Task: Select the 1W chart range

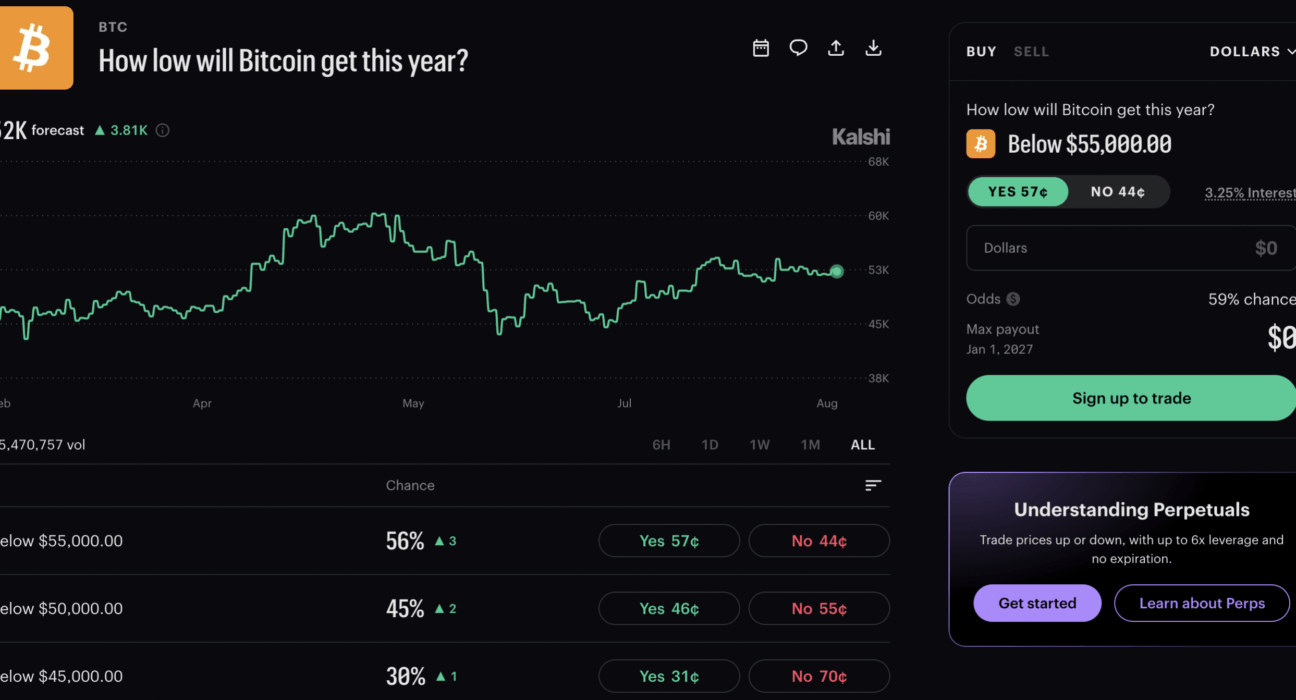Action: pyautogui.click(x=760, y=445)
